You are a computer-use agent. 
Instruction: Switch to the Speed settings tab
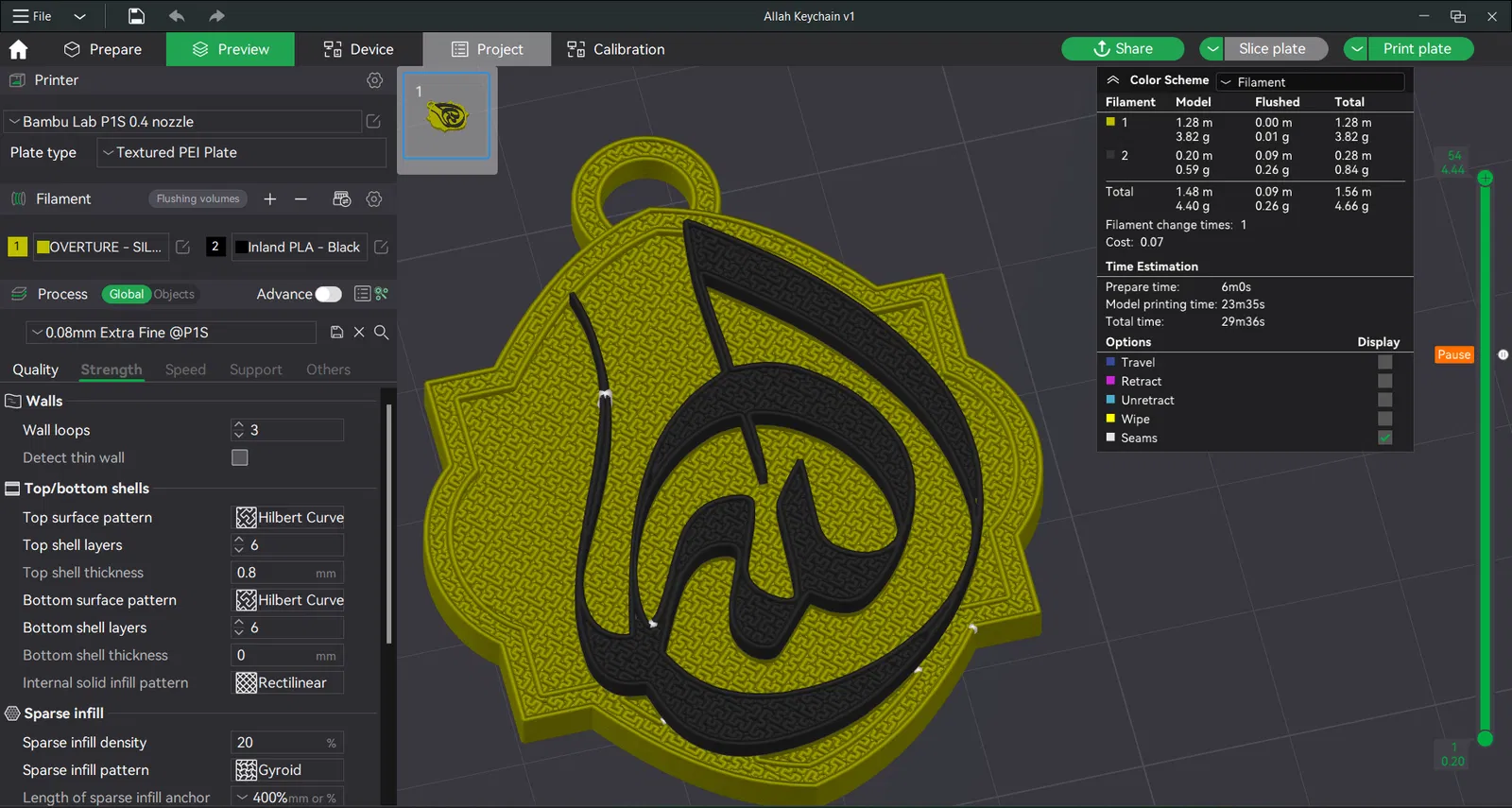tap(185, 370)
